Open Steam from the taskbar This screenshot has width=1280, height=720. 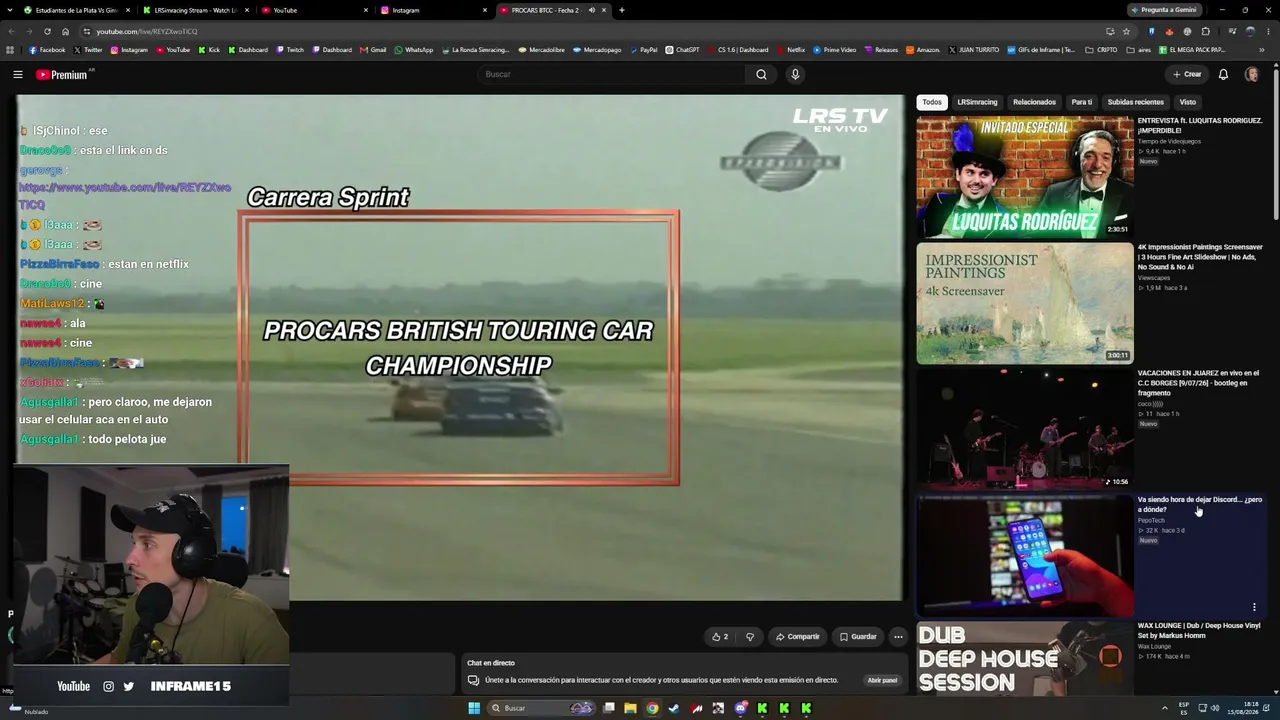(x=674, y=708)
